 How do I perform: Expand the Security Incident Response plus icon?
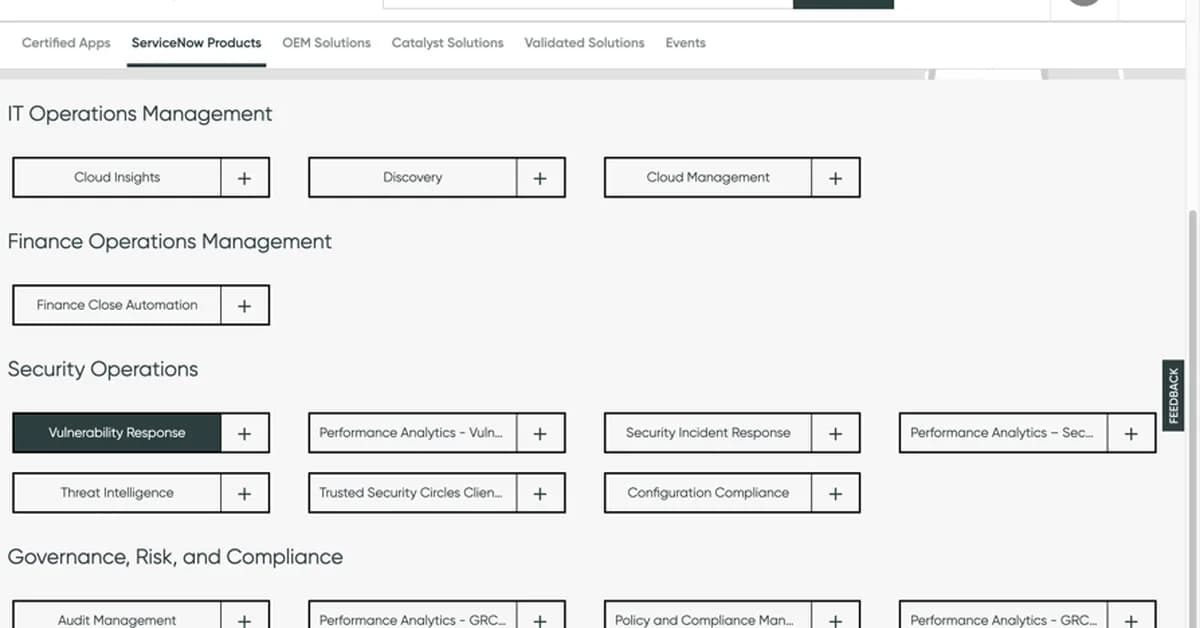click(836, 434)
